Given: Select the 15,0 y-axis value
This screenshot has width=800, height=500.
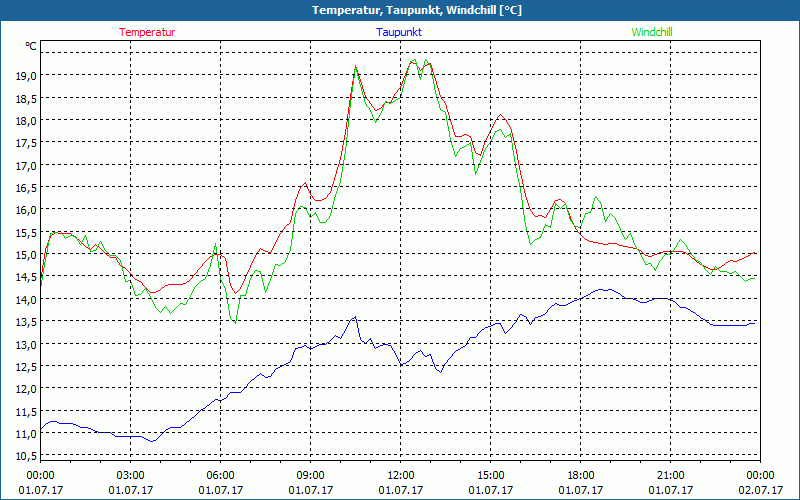Looking at the screenshot, I should (x=27, y=255).
